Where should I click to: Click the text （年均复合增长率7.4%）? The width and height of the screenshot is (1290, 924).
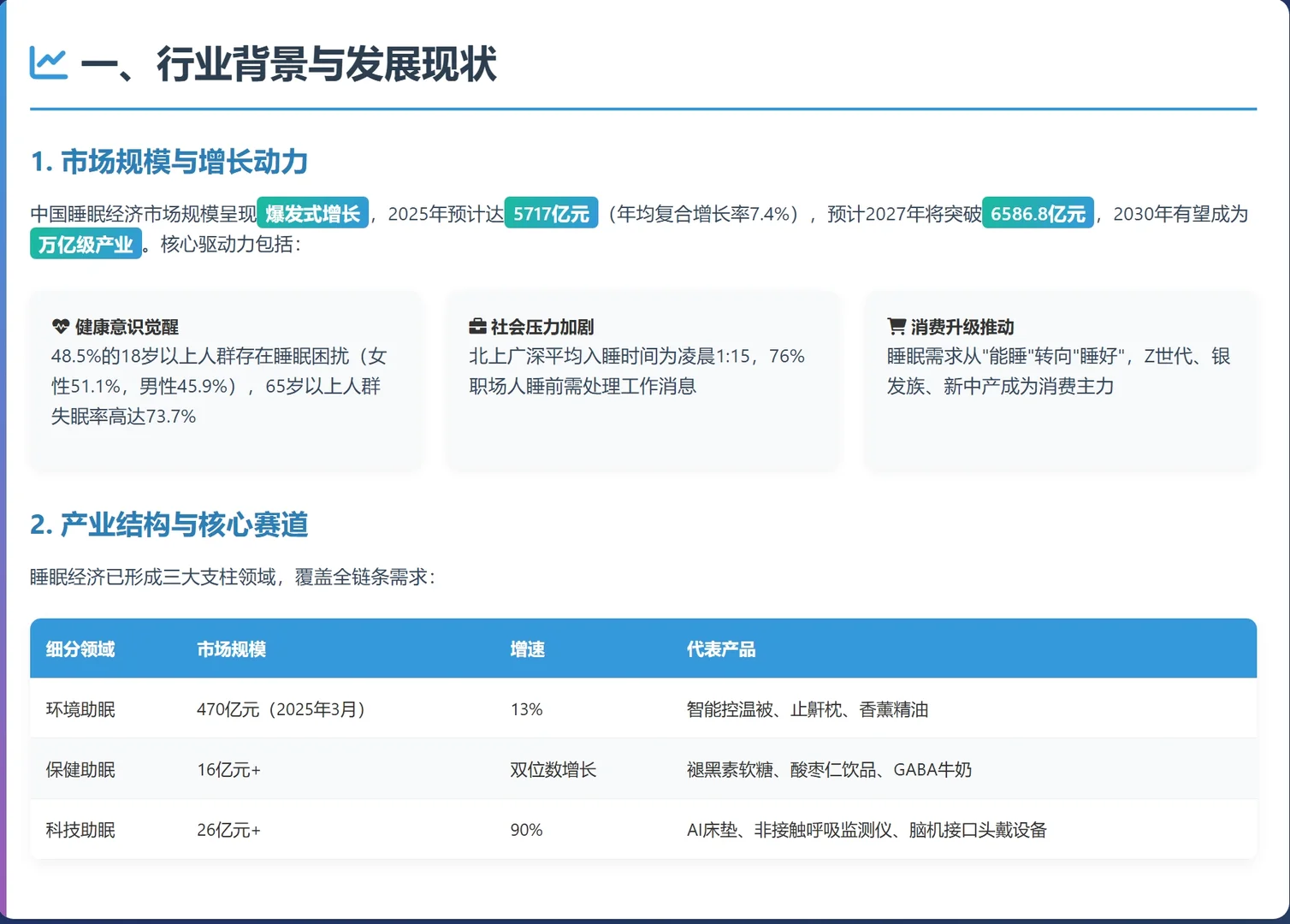click(704, 213)
